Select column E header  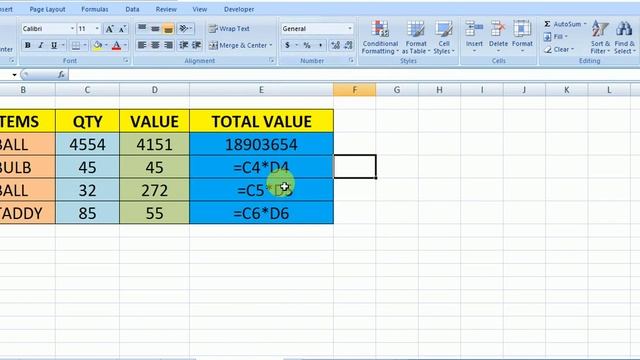click(261, 90)
